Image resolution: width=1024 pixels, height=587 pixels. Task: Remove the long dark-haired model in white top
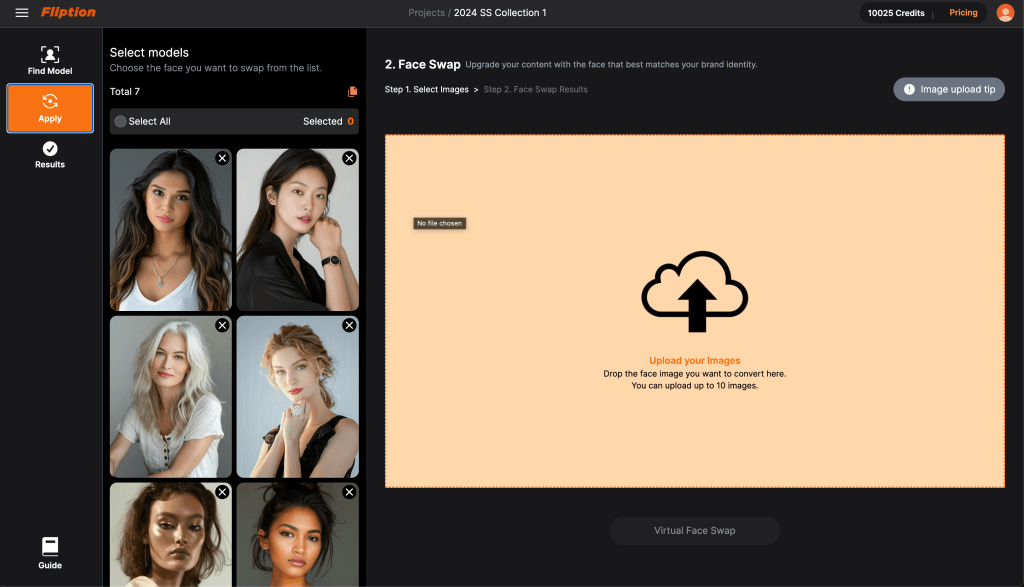(222, 158)
